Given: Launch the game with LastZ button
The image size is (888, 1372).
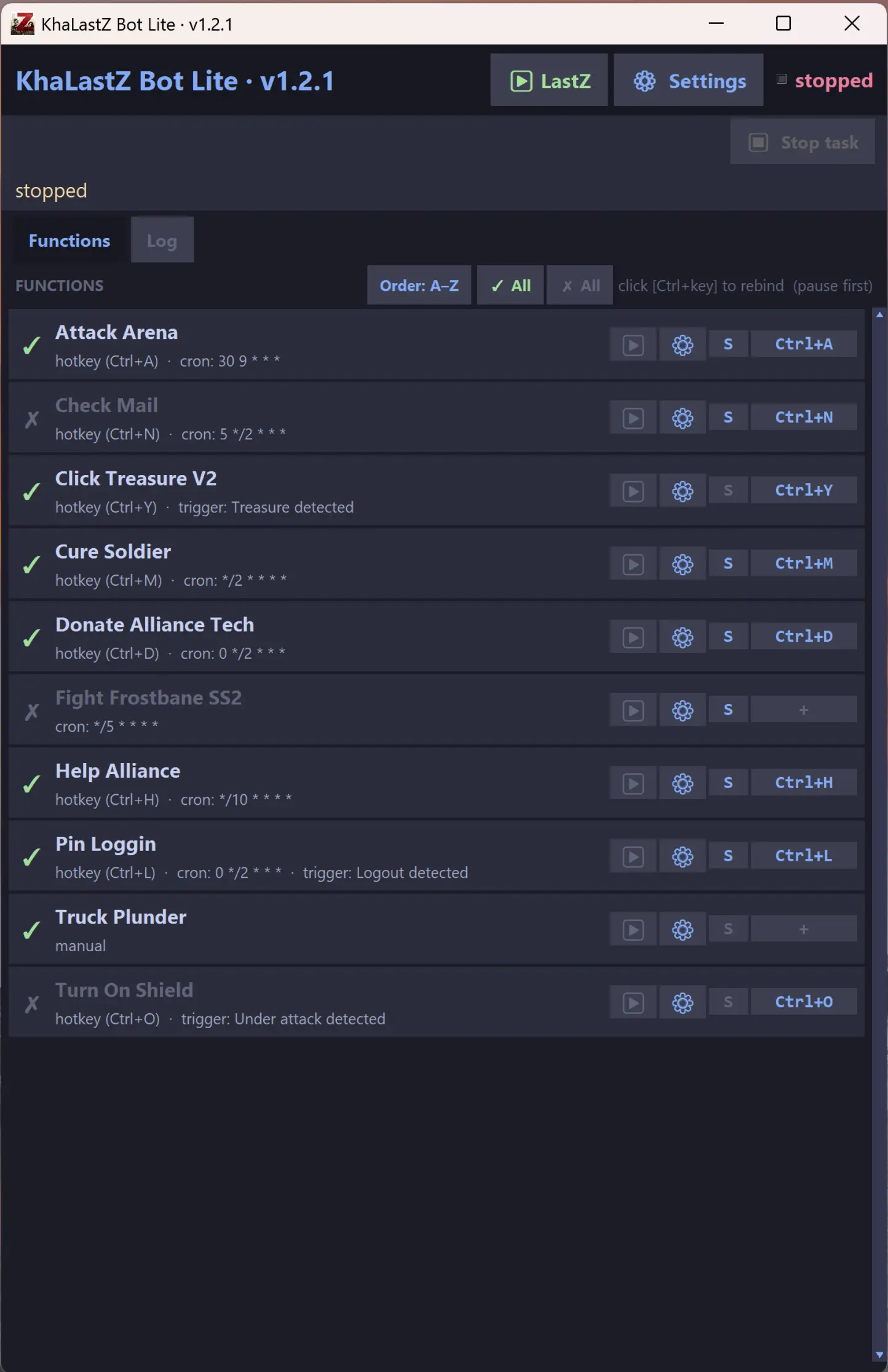Looking at the screenshot, I should coord(549,80).
